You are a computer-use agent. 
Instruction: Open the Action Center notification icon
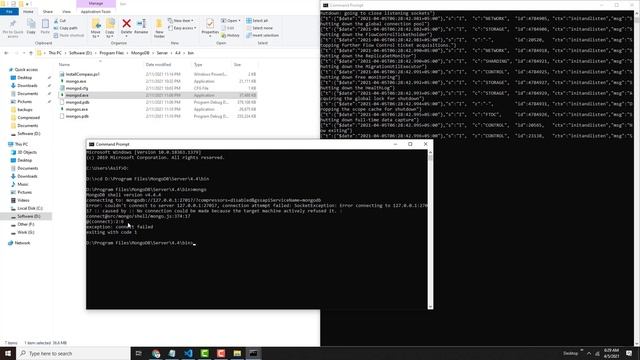tap(629, 353)
